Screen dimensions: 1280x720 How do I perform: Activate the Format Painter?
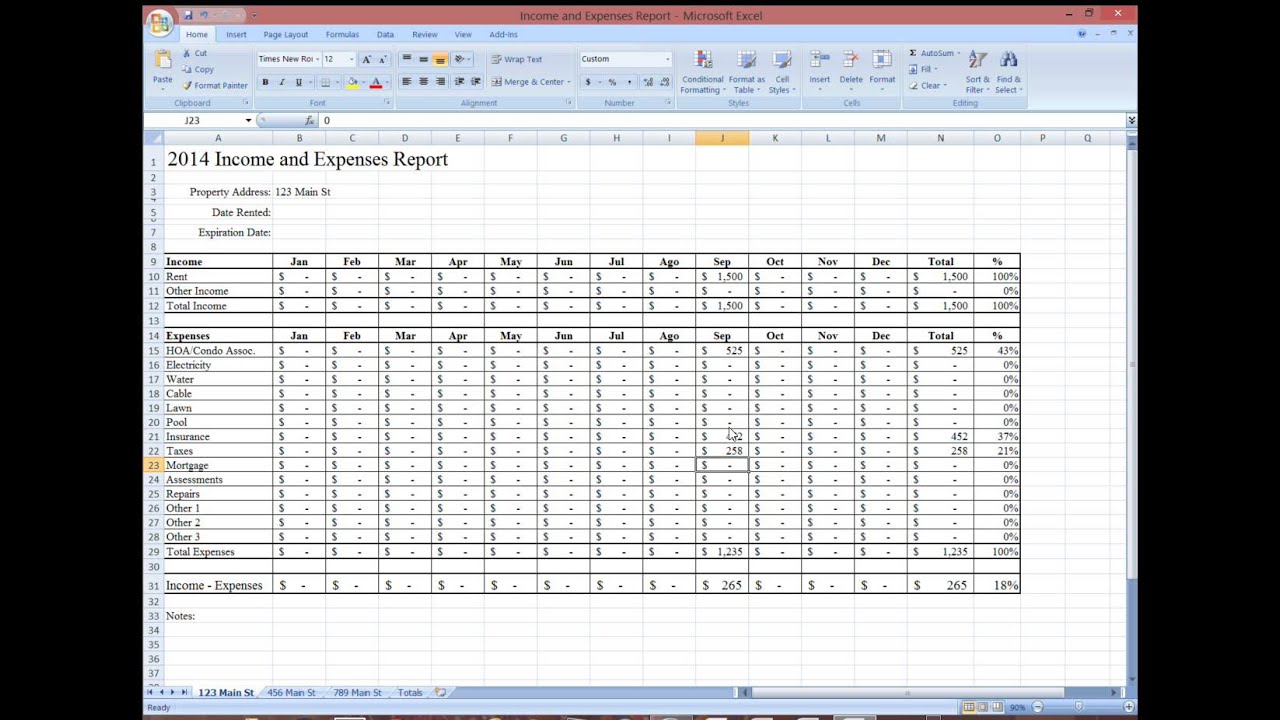(x=214, y=85)
